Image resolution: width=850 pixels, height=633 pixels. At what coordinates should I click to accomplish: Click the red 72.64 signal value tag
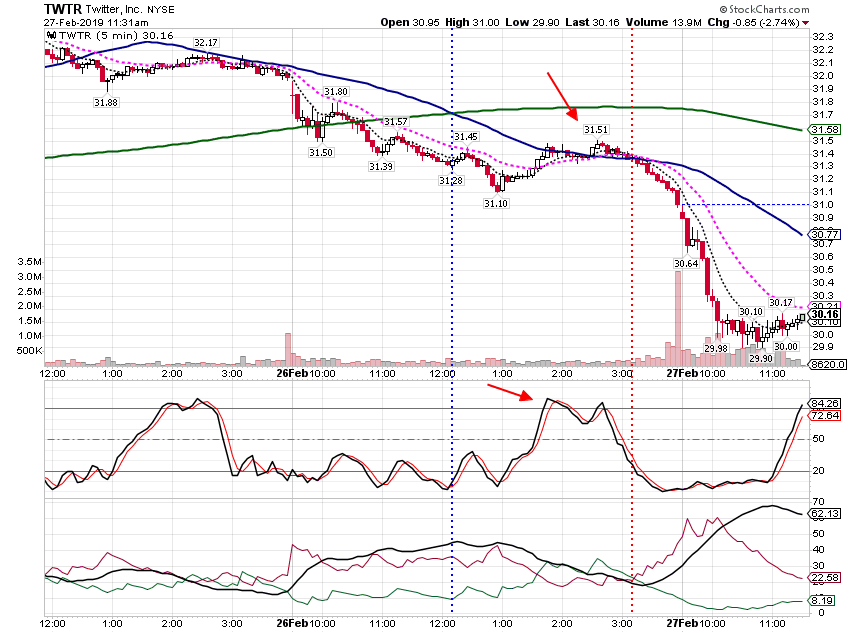pyautogui.click(x=825, y=416)
